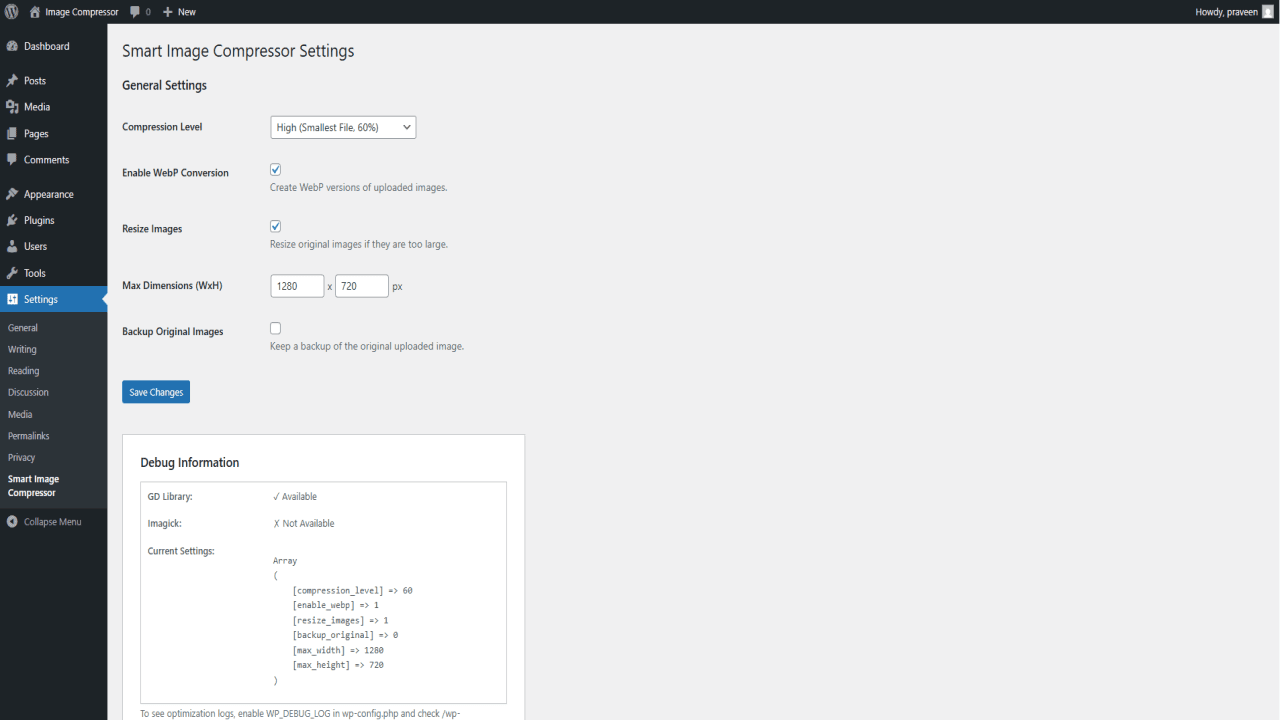Click the Debug Information heading
Image resolution: width=1280 pixels, height=720 pixels.
[190, 463]
